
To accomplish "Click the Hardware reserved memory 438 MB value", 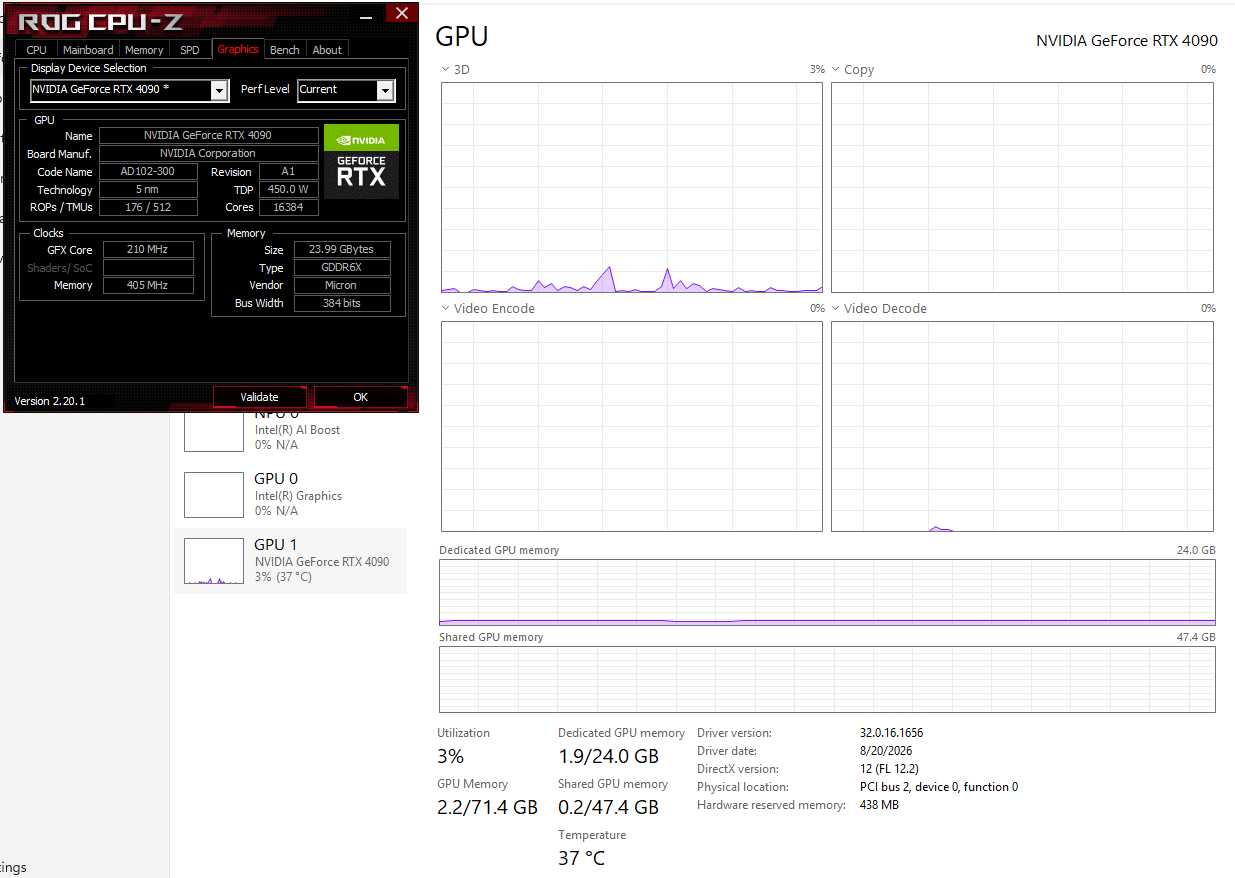I will pos(879,805).
